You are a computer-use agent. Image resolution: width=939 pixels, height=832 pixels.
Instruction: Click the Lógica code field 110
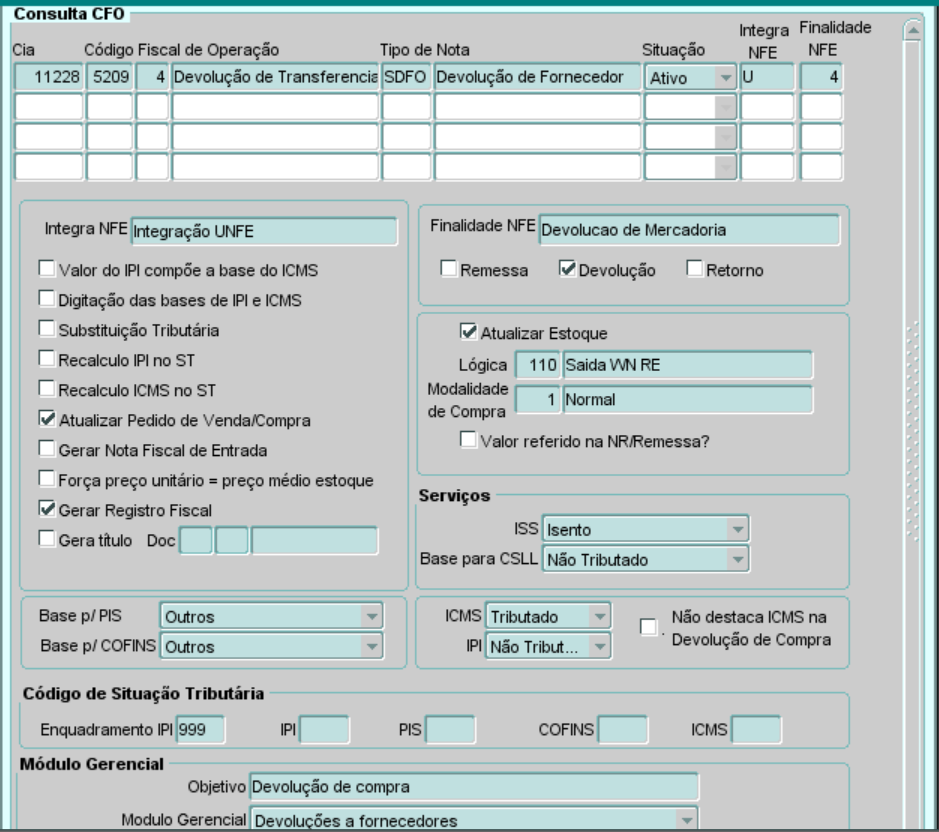[x=538, y=365]
